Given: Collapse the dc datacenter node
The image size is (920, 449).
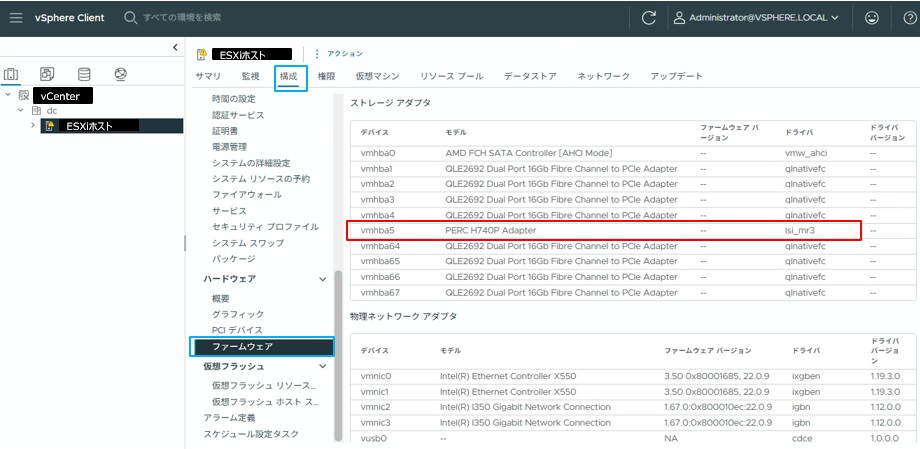Looking at the screenshot, I should pyautogui.click(x=21, y=110).
